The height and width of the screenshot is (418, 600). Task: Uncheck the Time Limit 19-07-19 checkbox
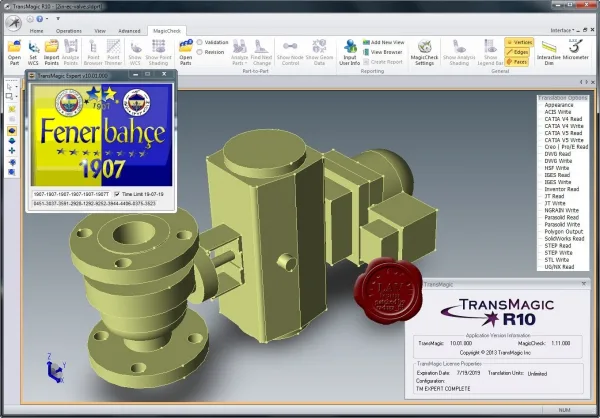point(117,194)
